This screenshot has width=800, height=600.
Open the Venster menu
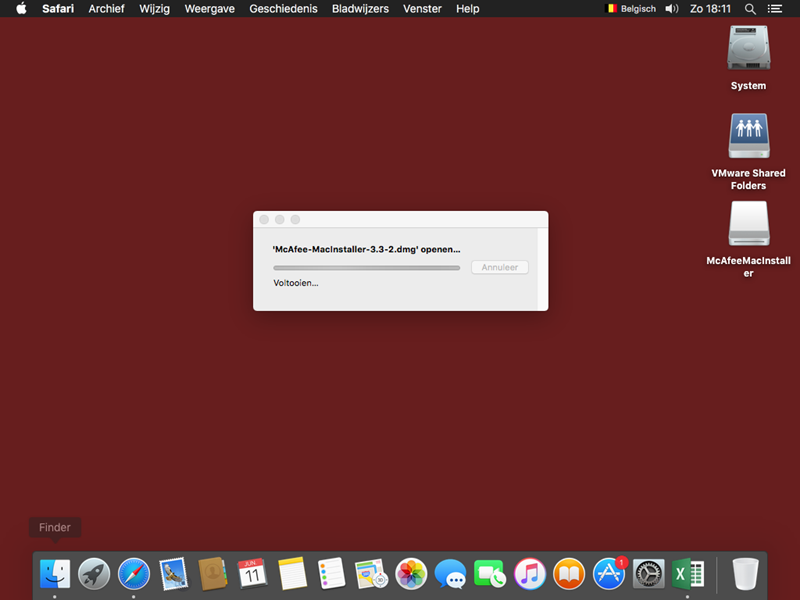[x=422, y=9]
